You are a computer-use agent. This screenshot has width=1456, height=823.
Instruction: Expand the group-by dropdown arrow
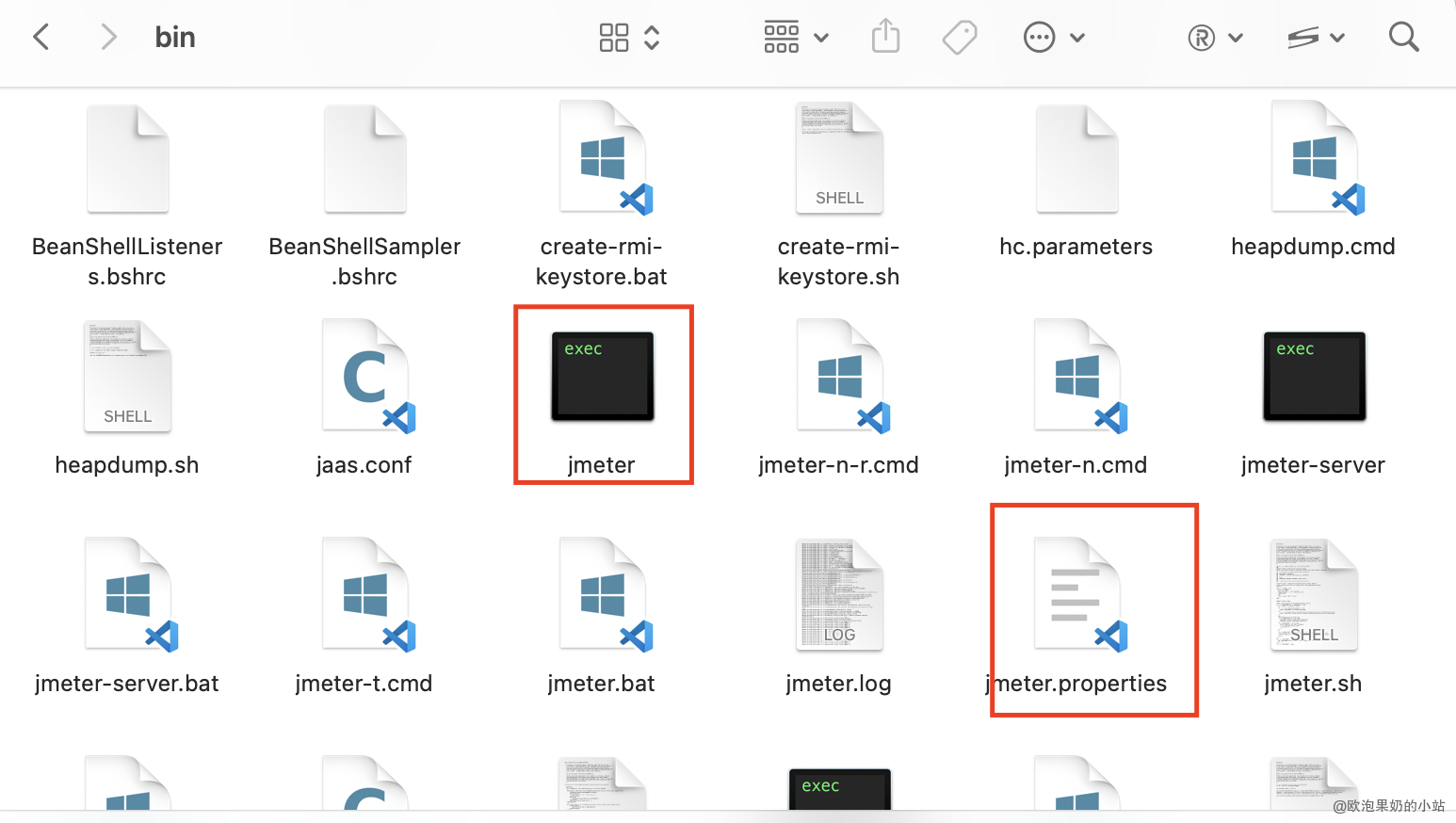coord(821,39)
